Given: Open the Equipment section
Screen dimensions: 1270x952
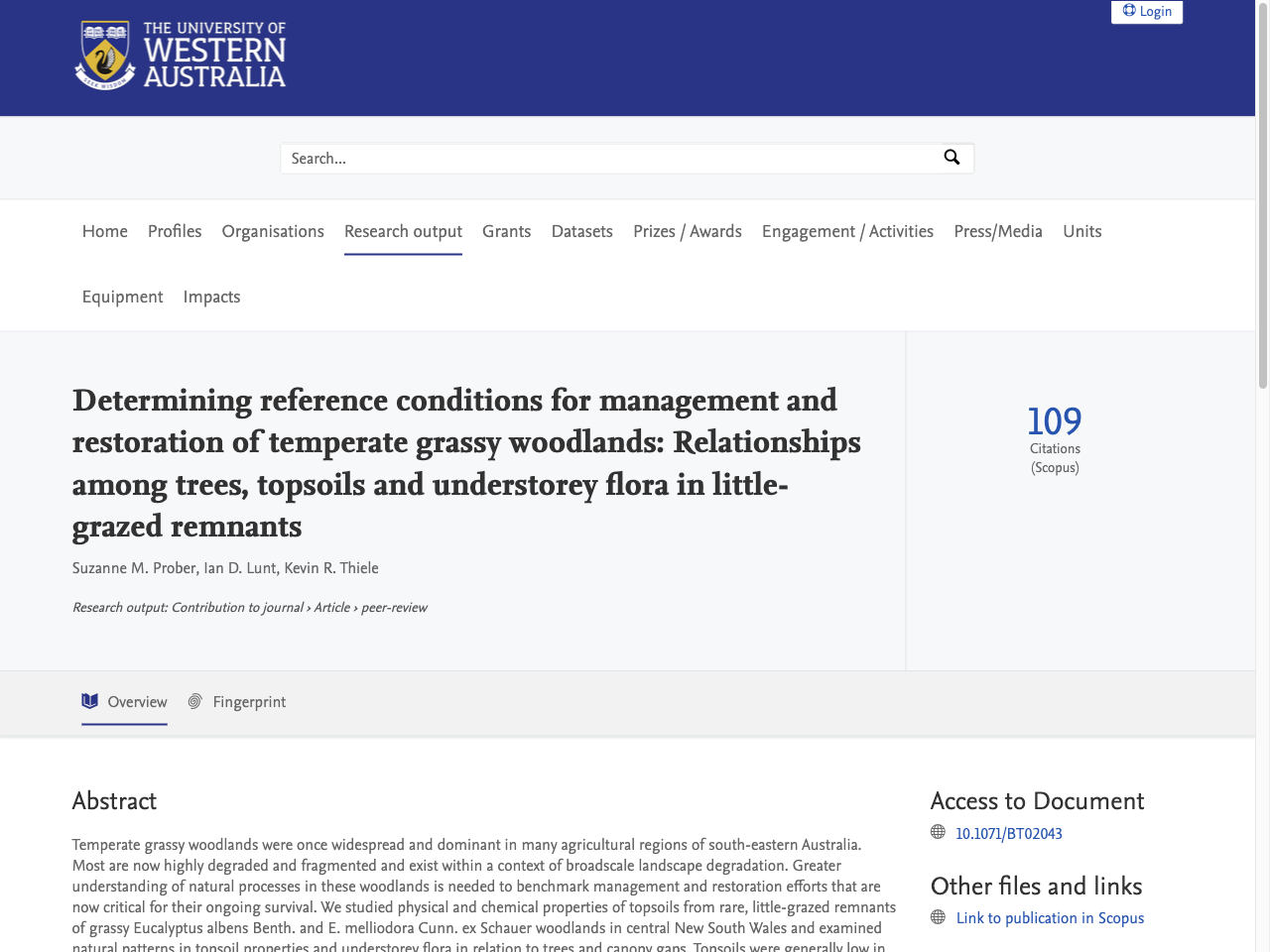Looking at the screenshot, I should tap(122, 297).
